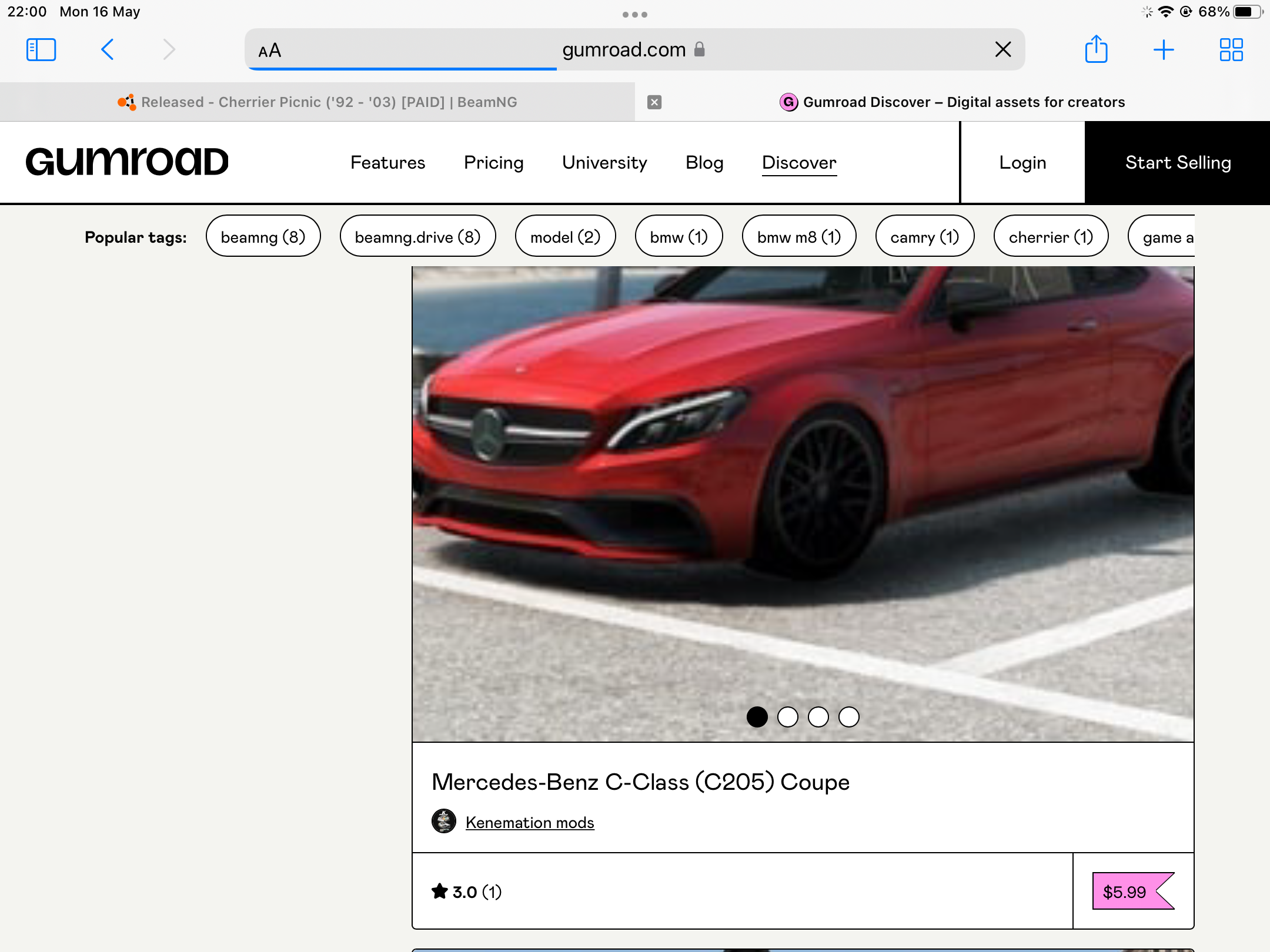This screenshot has height=952, width=1270.
Task: Click the Start Selling button
Action: point(1178,163)
